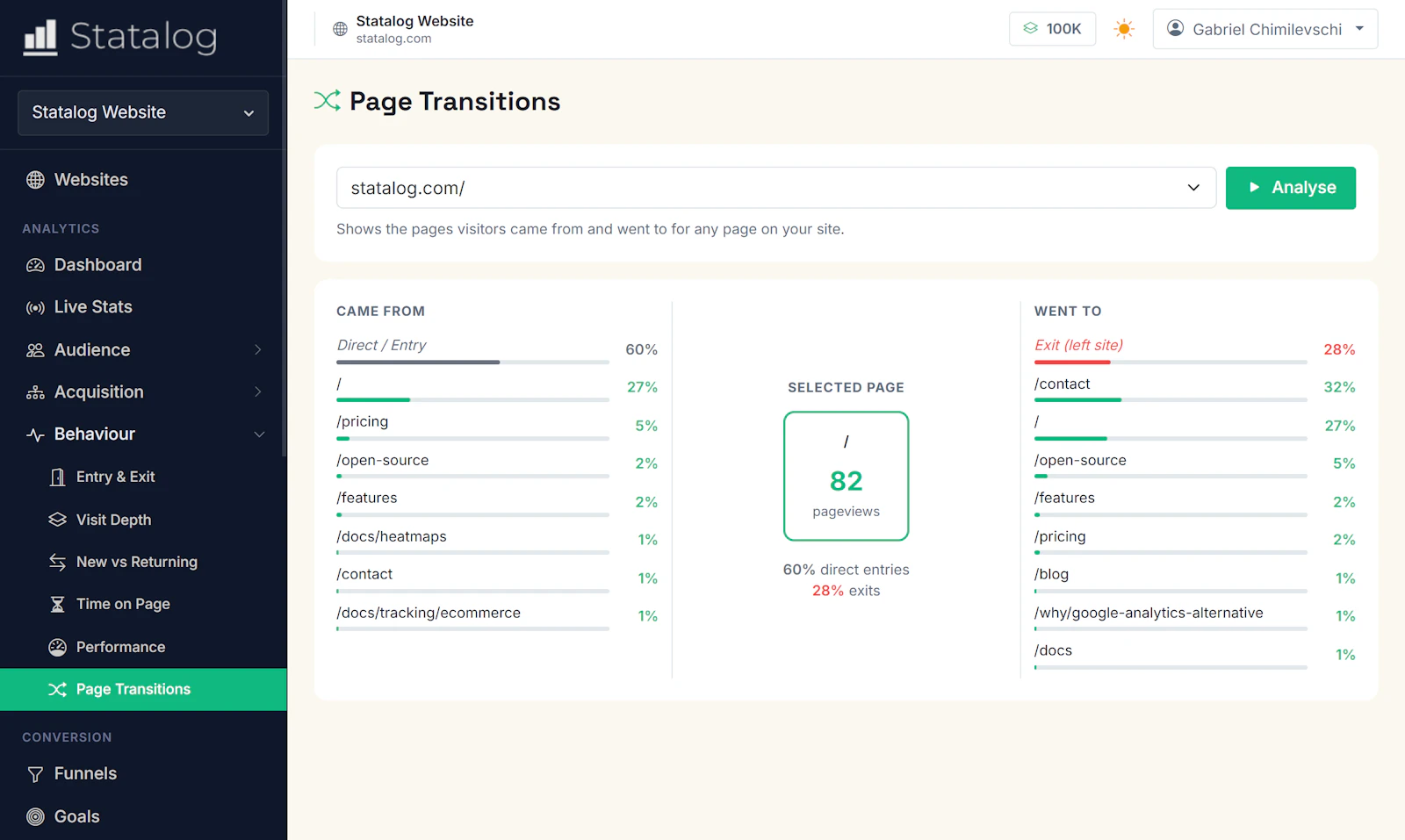Click /blog in Went To list
Image resolution: width=1405 pixels, height=840 pixels.
1052,575
